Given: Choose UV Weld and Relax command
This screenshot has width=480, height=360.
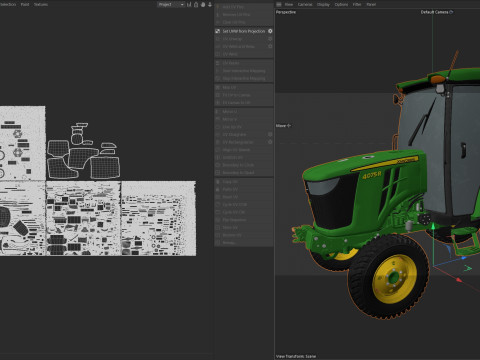Looking at the screenshot, I should click(x=244, y=46).
